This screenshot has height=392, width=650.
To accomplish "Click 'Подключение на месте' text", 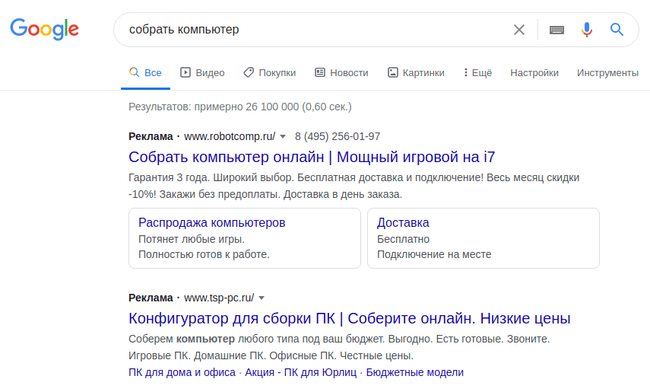I will 434,254.
